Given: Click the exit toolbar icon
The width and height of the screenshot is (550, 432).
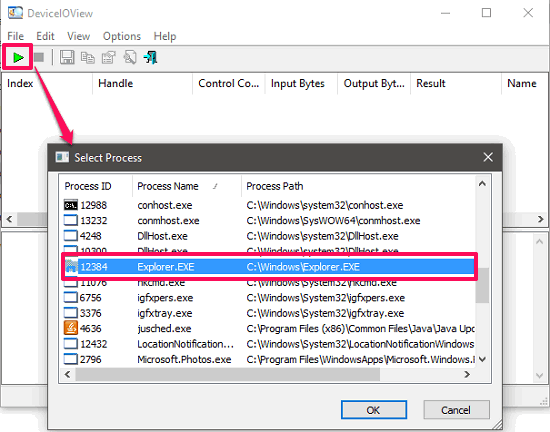Looking at the screenshot, I should (150, 58).
